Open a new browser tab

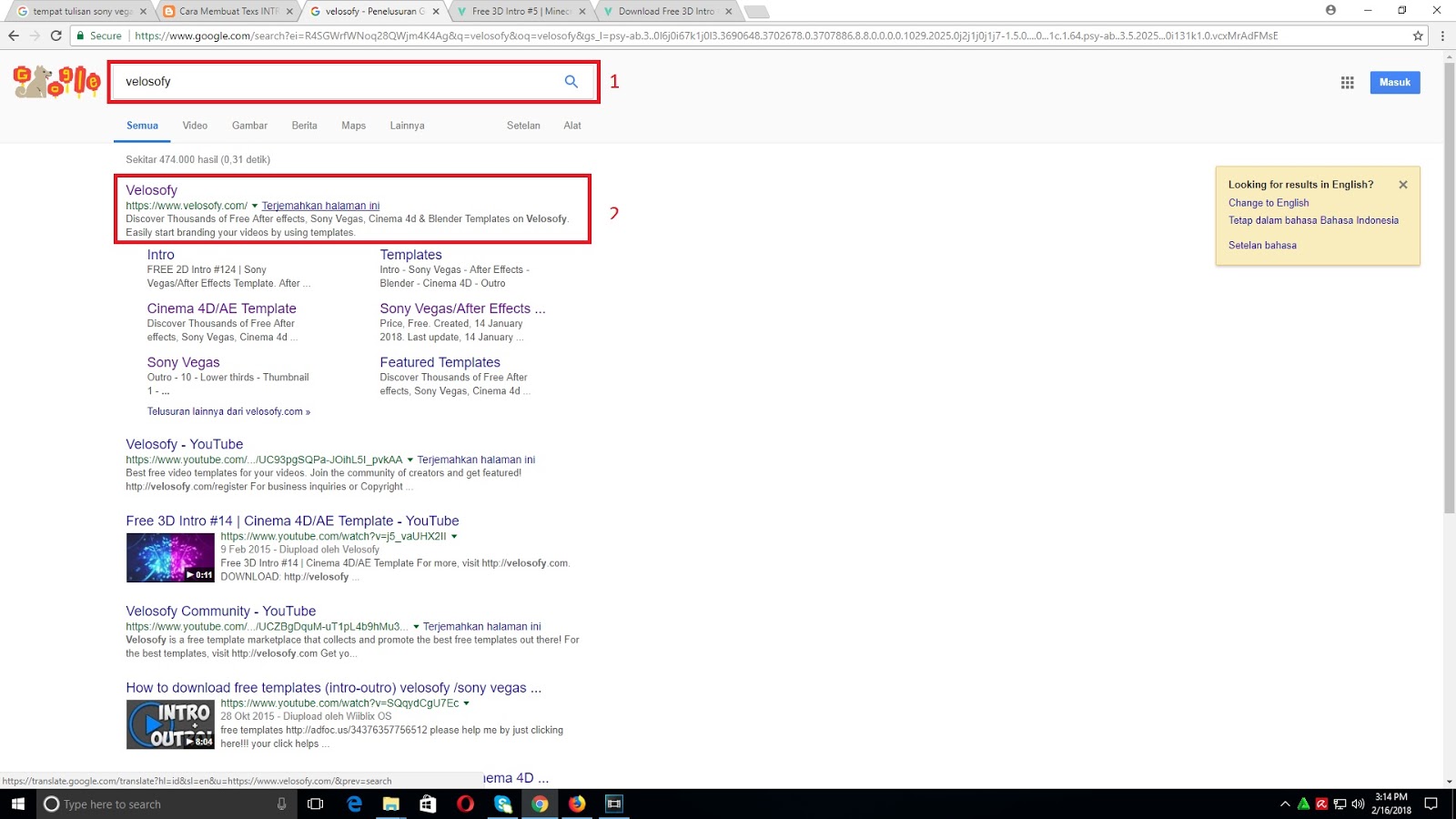coord(756,12)
